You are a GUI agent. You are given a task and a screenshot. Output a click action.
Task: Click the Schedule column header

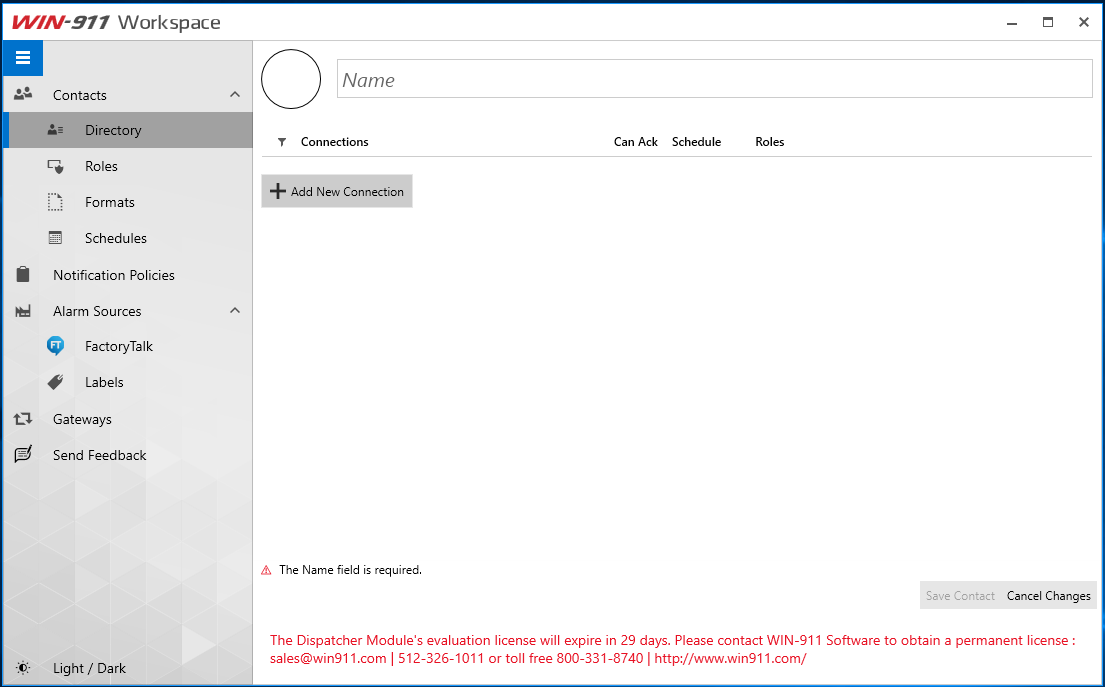(696, 142)
